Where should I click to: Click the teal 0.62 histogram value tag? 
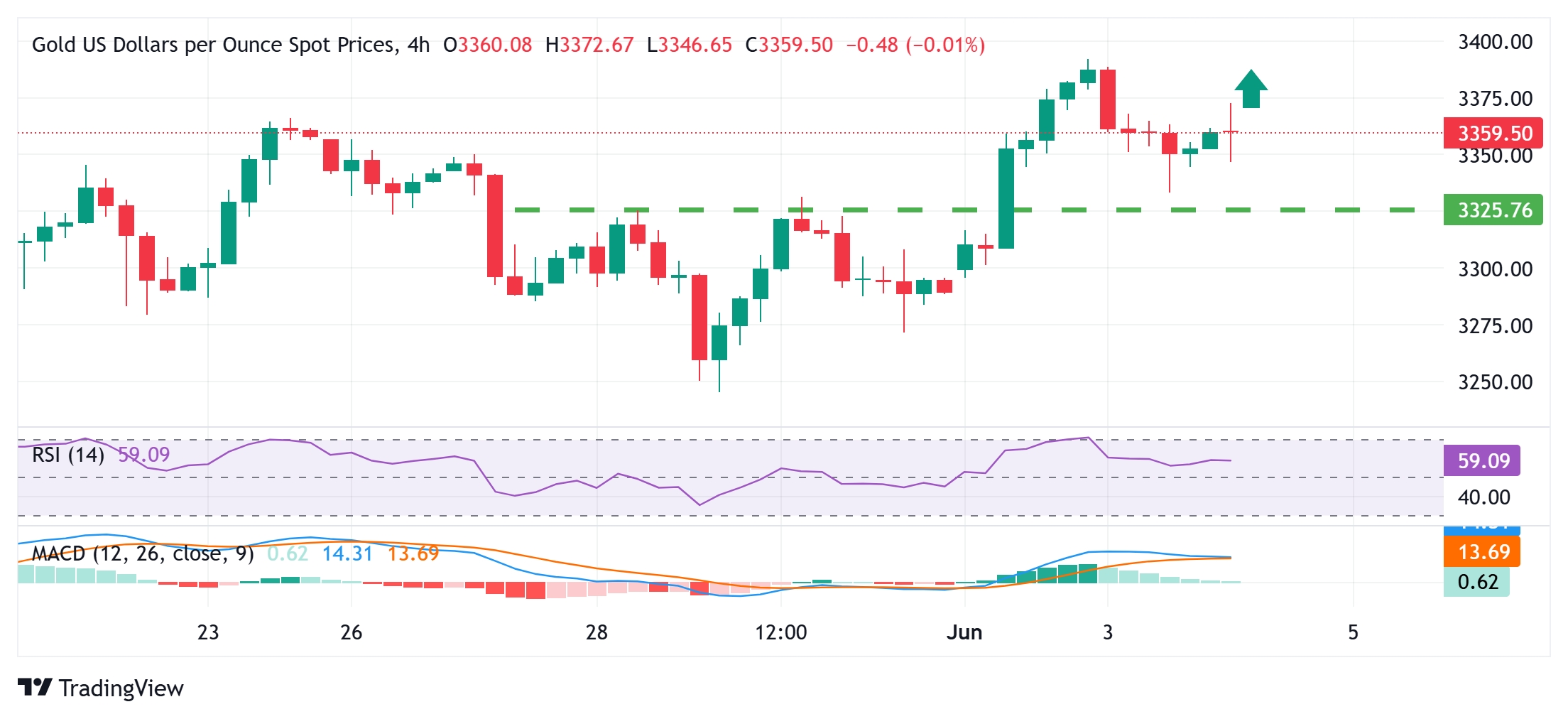[x=1476, y=582]
